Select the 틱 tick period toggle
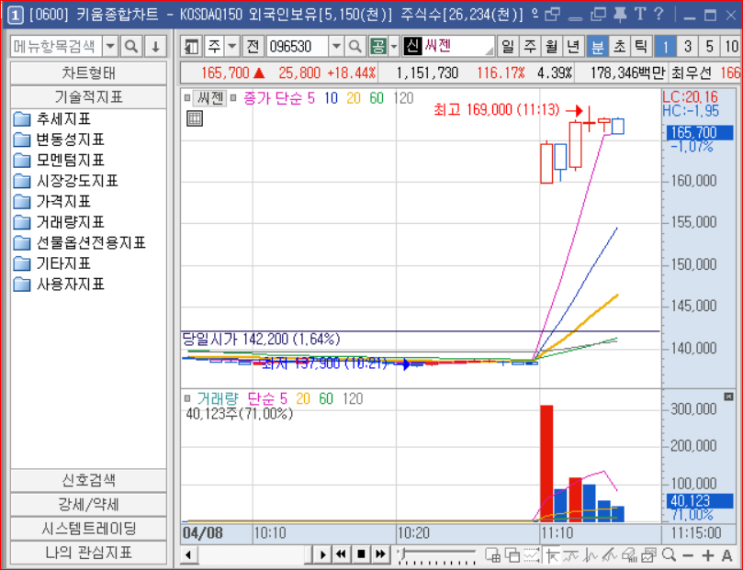Image resolution: width=743 pixels, height=570 pixels. pos(641,46)
